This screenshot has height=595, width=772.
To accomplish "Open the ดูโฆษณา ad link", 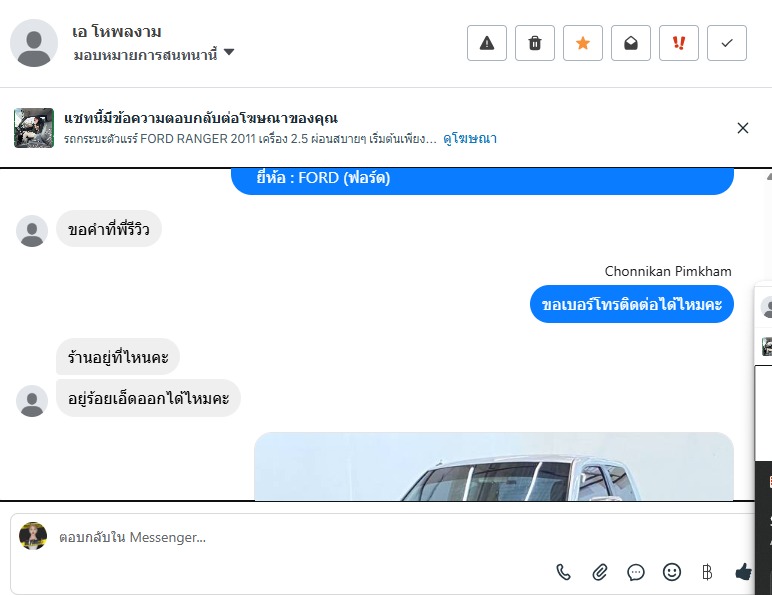I will coord(470,138).
